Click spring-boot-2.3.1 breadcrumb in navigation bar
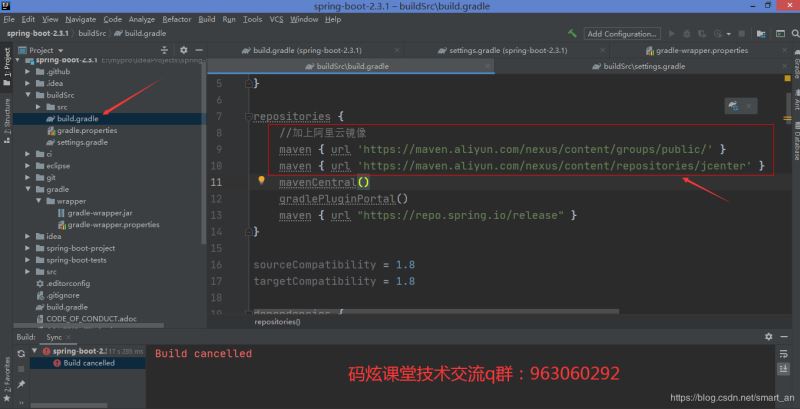 click(38, 34)
